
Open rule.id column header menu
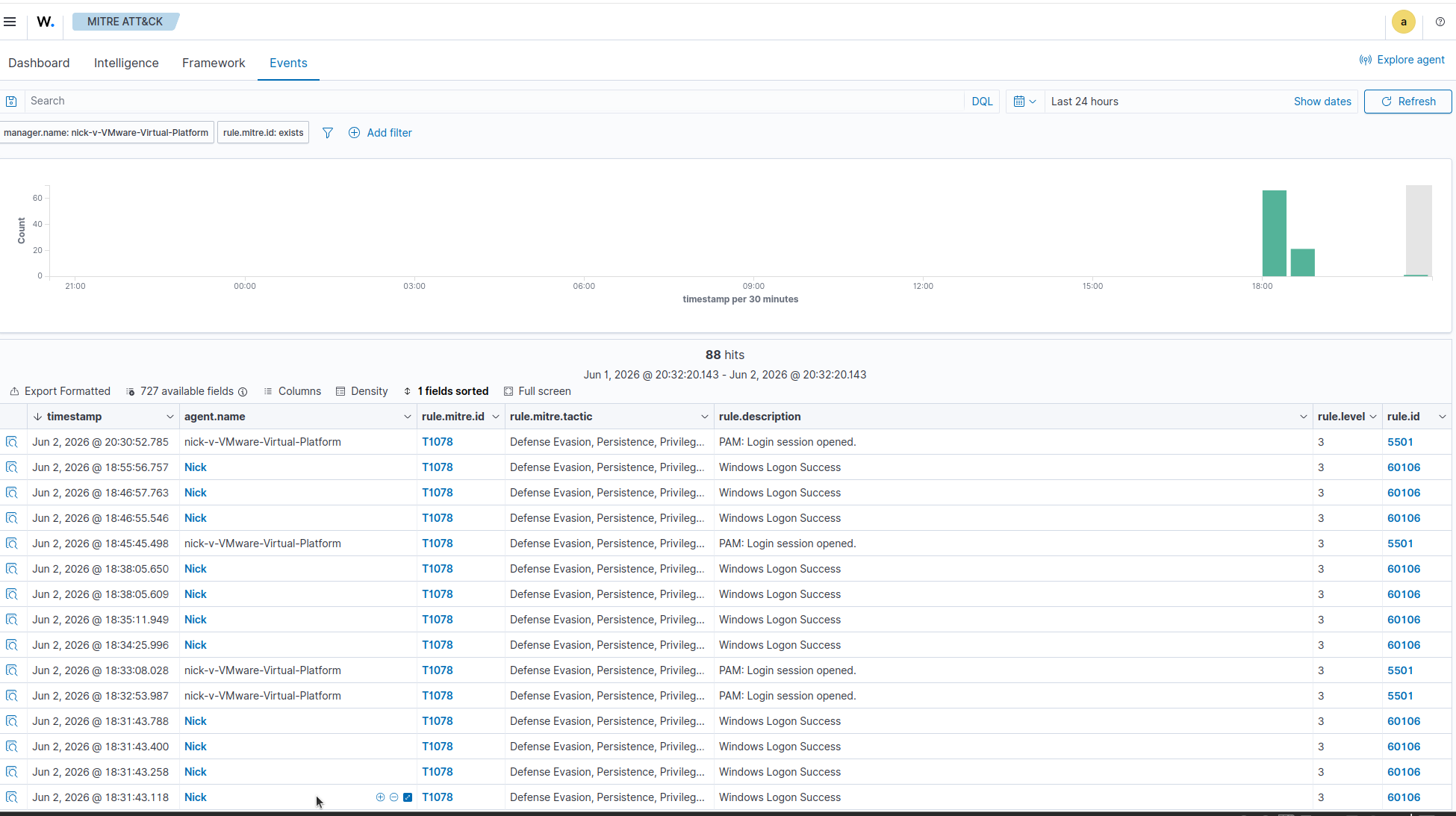point(1442,417)
